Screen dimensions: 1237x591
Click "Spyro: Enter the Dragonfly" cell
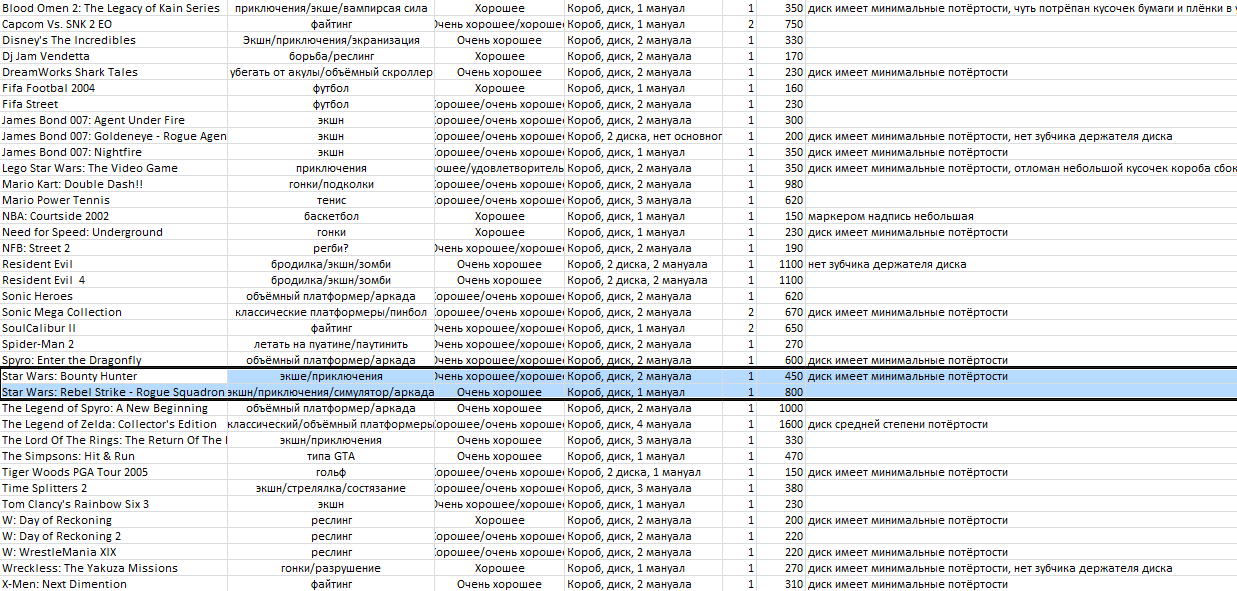point(114,360)
